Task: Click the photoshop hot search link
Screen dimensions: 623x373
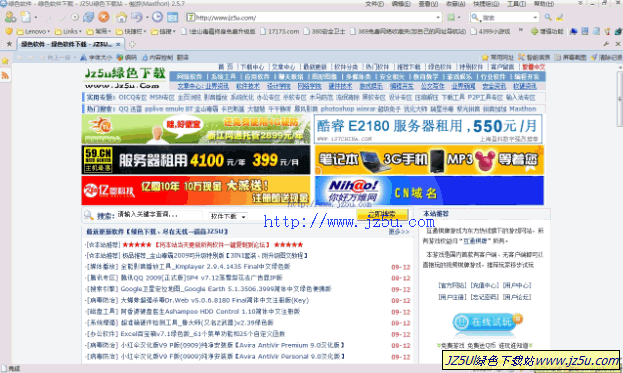Action: [337, 109]
